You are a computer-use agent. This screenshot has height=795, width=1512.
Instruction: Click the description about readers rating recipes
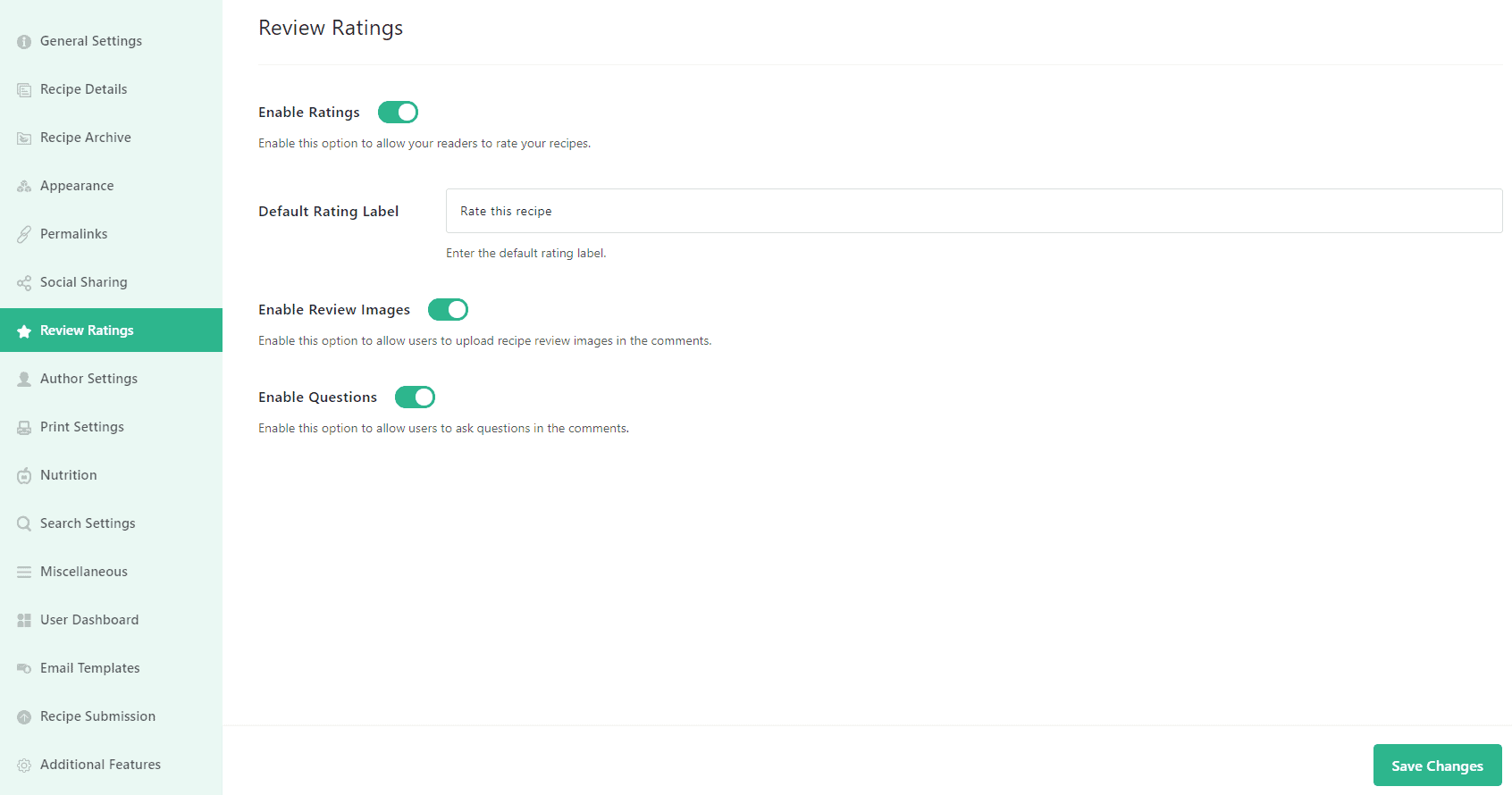click(x=424, y=144)
